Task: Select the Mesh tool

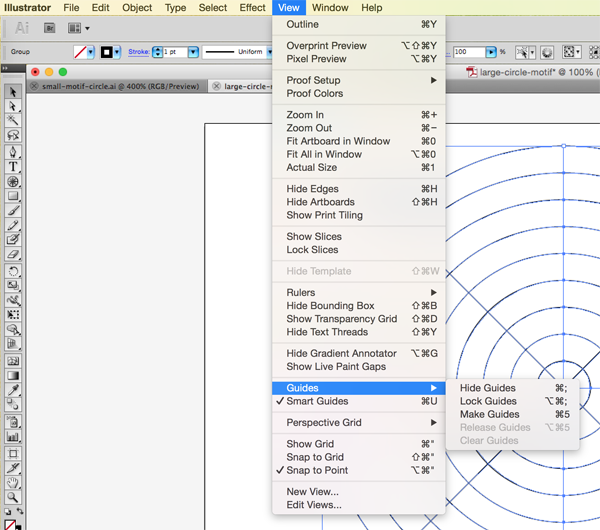Action: point(13,361)
